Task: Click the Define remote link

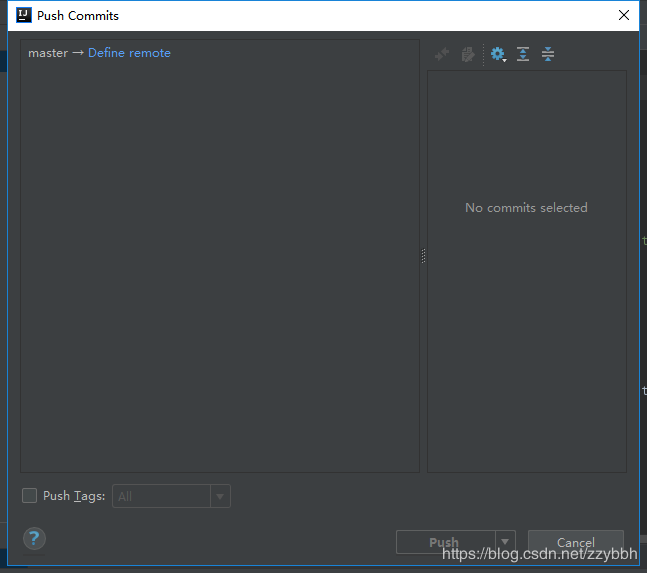Action: [x=129, y=53]
